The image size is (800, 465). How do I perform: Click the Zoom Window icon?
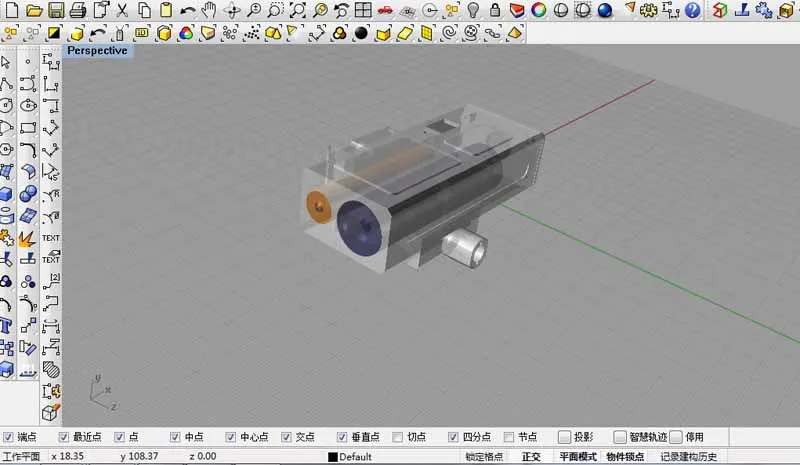(276, 10)
